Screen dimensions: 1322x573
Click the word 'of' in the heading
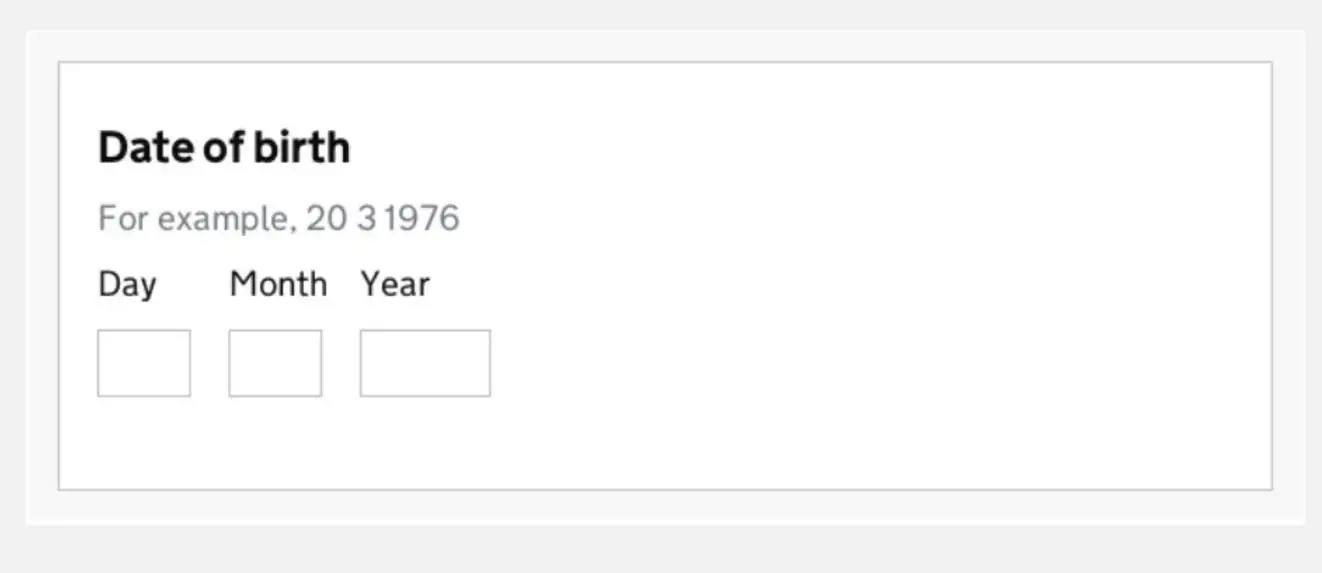click(x=223, y=148)
